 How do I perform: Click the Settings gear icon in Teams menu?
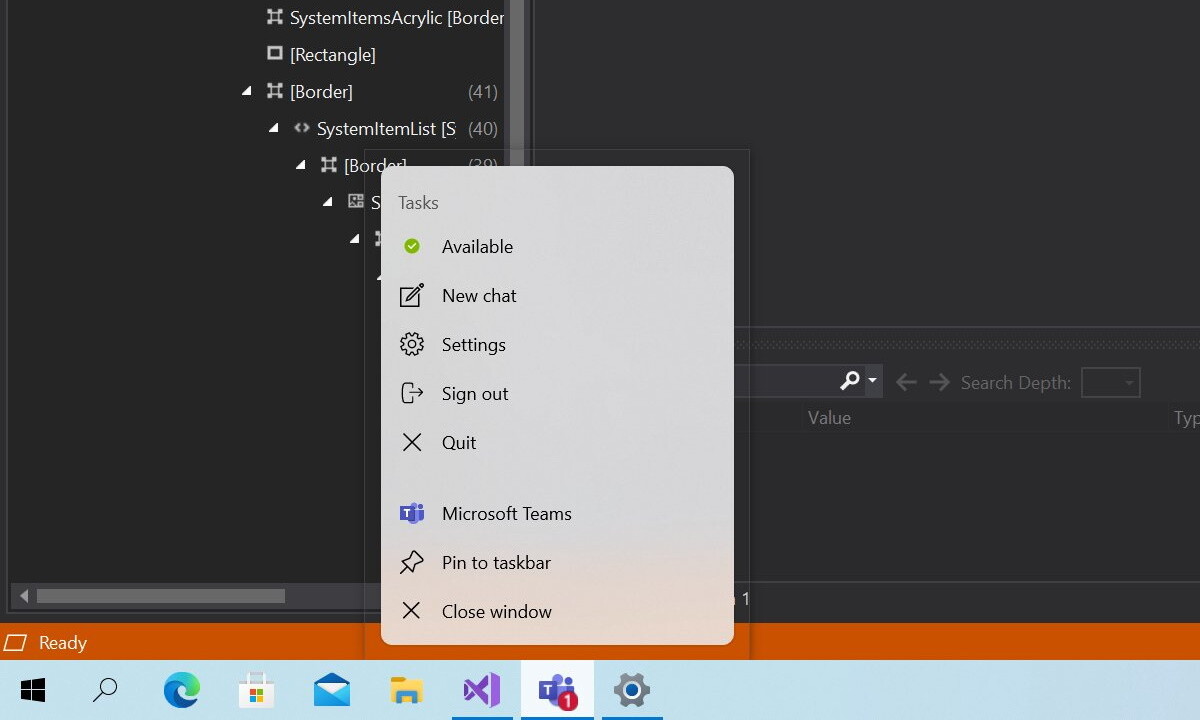pyautogui.click(x=411, y=344)
